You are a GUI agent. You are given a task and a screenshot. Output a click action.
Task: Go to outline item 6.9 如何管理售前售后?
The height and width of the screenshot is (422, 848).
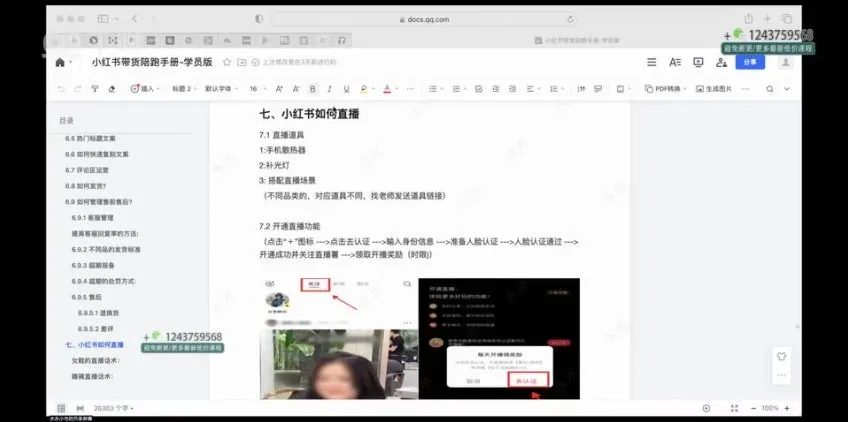[98, 202]
